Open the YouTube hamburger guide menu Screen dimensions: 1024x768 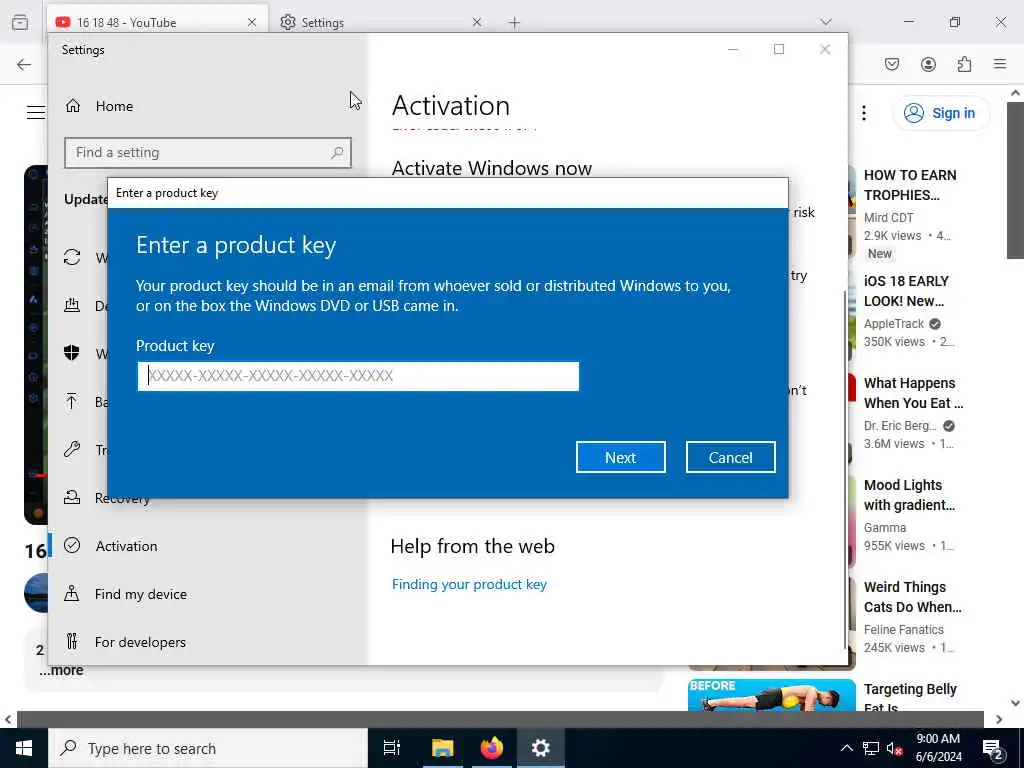pyautogui.click(x=36, y=112)
